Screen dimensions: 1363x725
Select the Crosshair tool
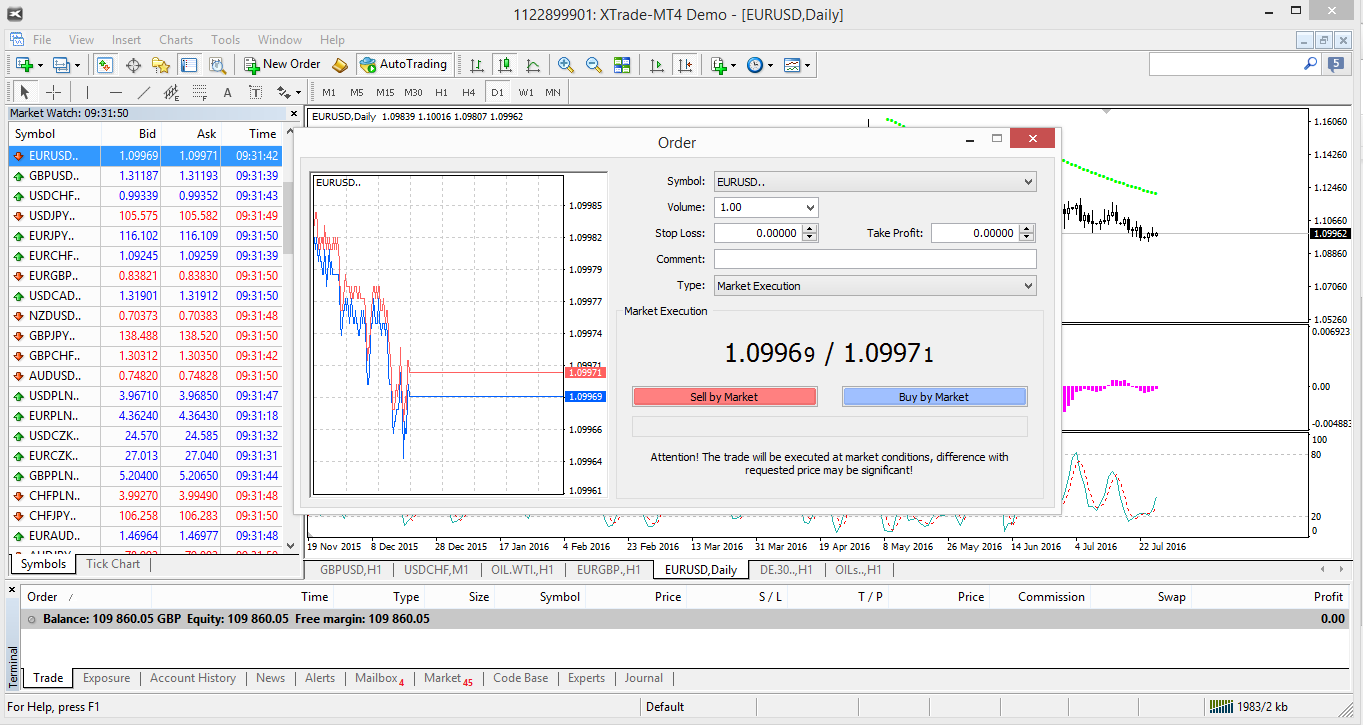54,93
